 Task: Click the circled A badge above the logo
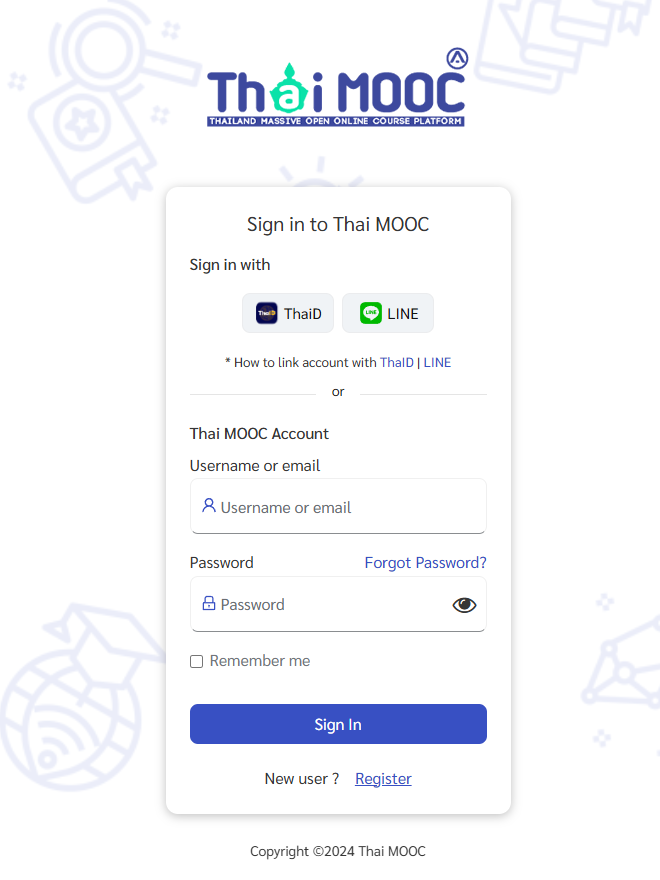tap(458, 58)
